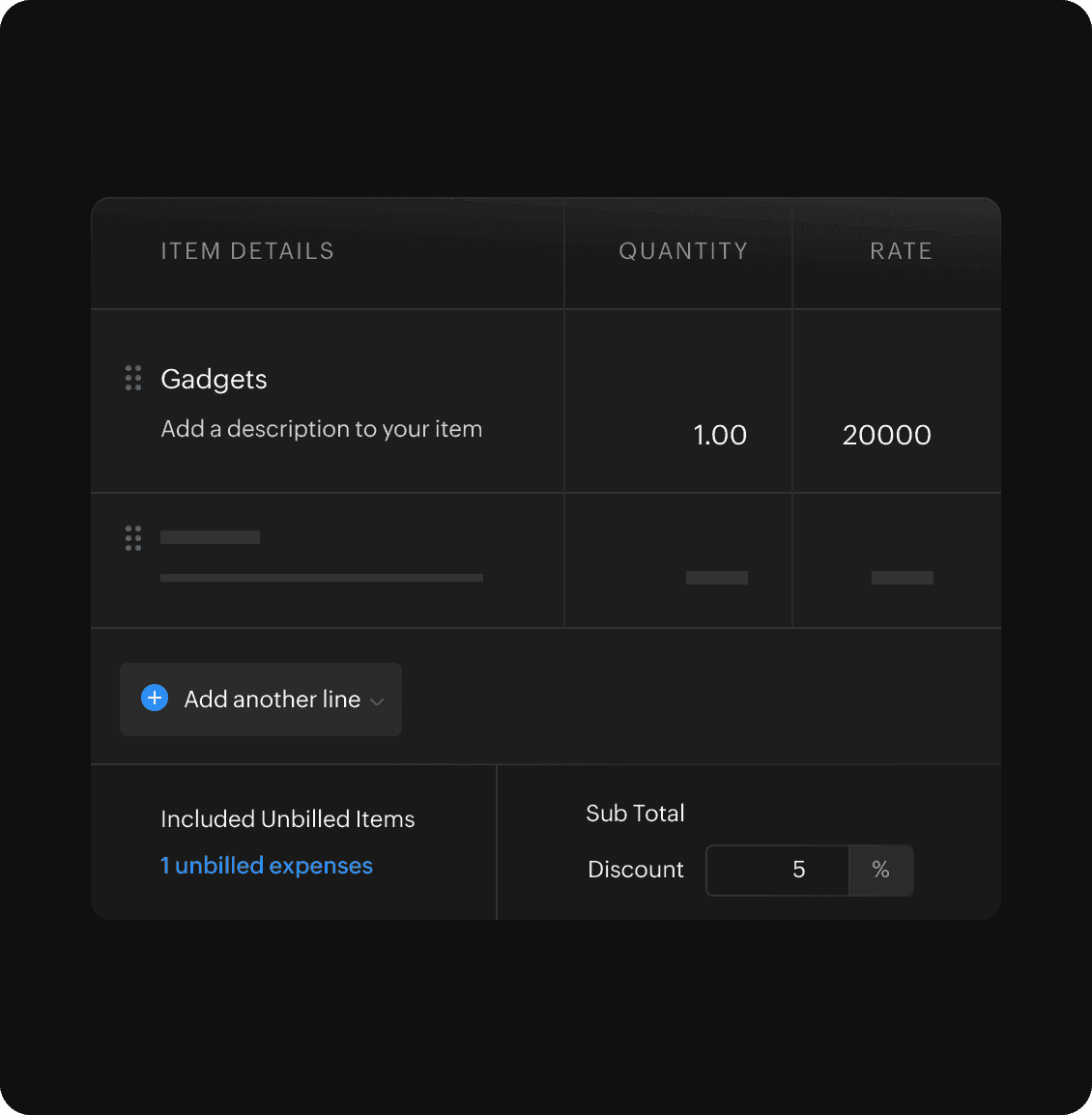The image size is (1092, 1115).
Task: Click the QUANTITY column header
Action: (x=683, y=251)
